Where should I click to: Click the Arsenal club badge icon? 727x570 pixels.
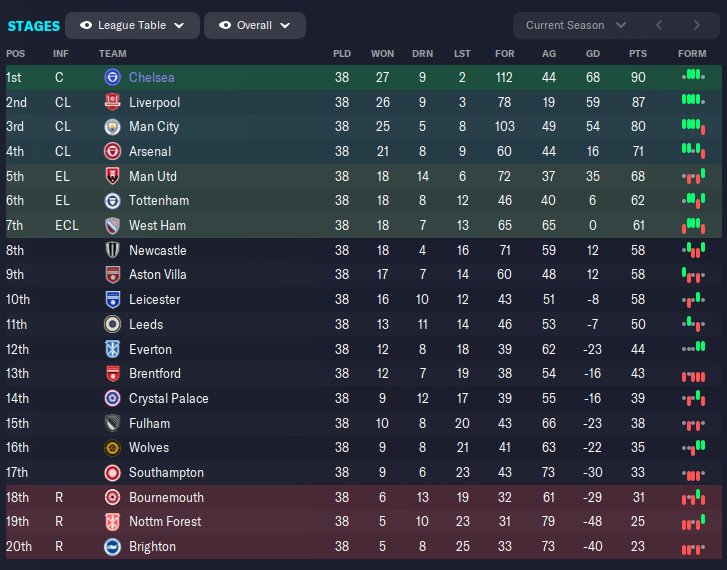[112, 152]
